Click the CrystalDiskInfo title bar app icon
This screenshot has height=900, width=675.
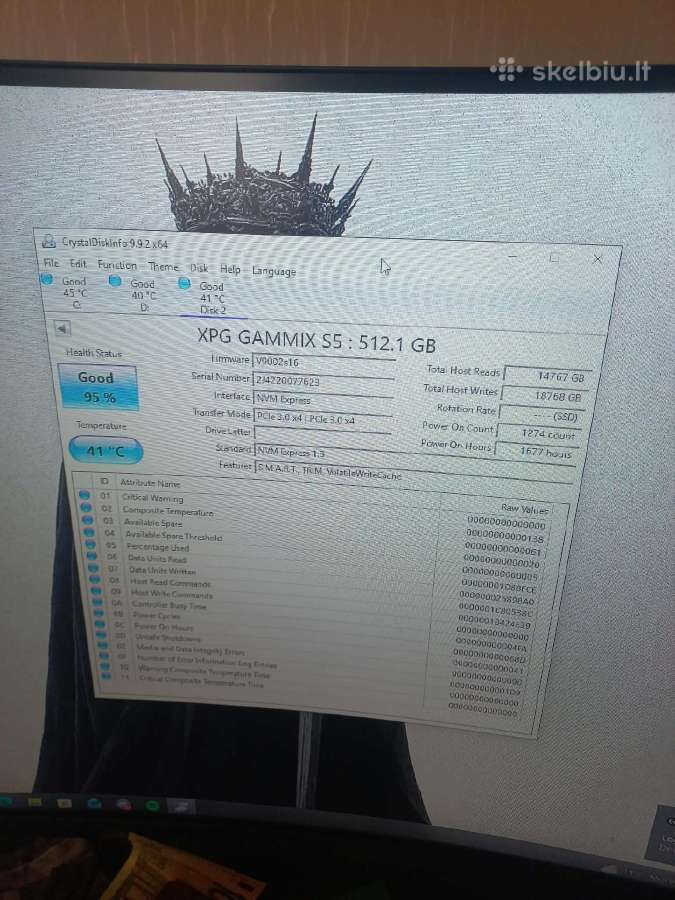(49, 242)
